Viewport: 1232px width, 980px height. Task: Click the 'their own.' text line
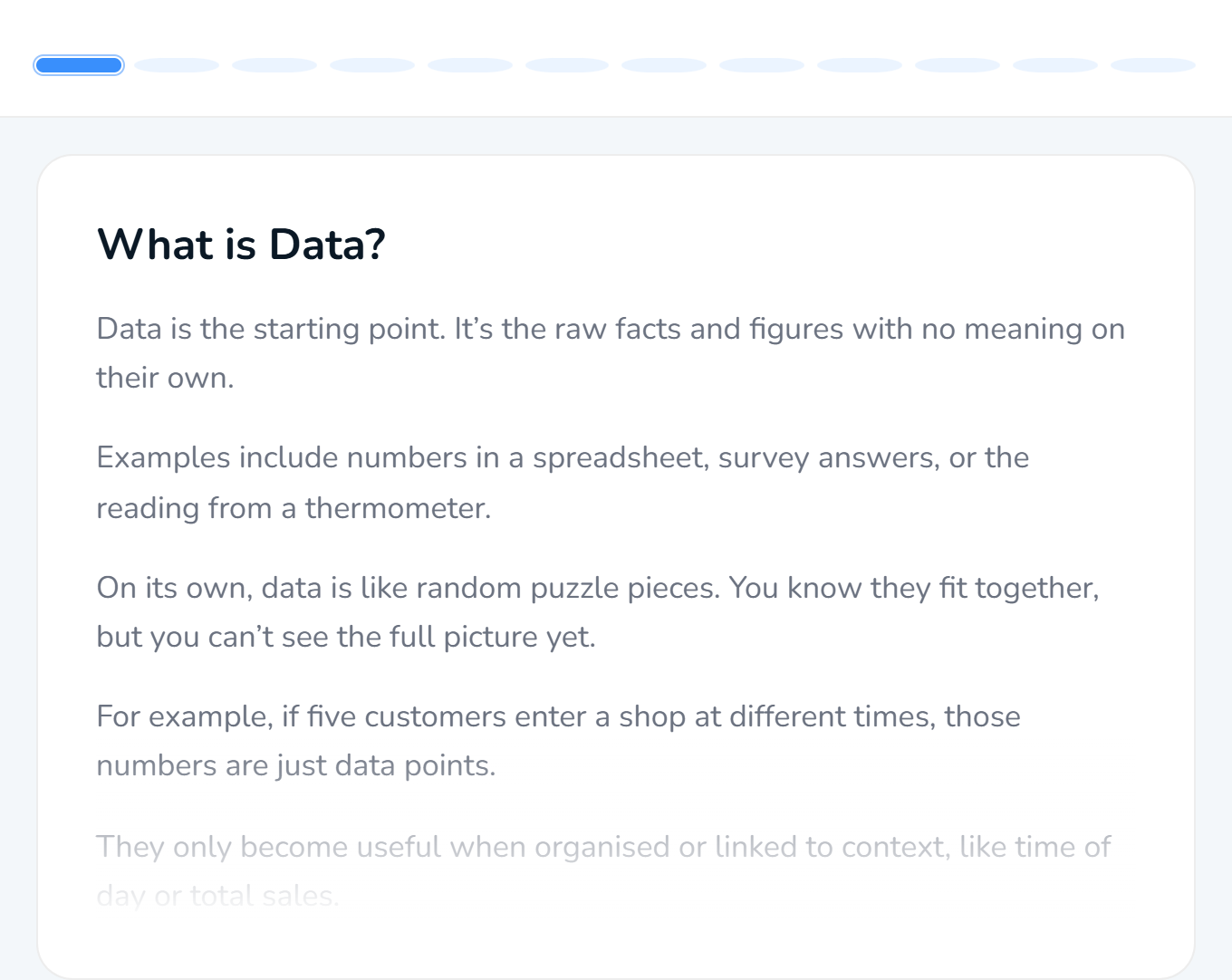[x=165, y=378]
